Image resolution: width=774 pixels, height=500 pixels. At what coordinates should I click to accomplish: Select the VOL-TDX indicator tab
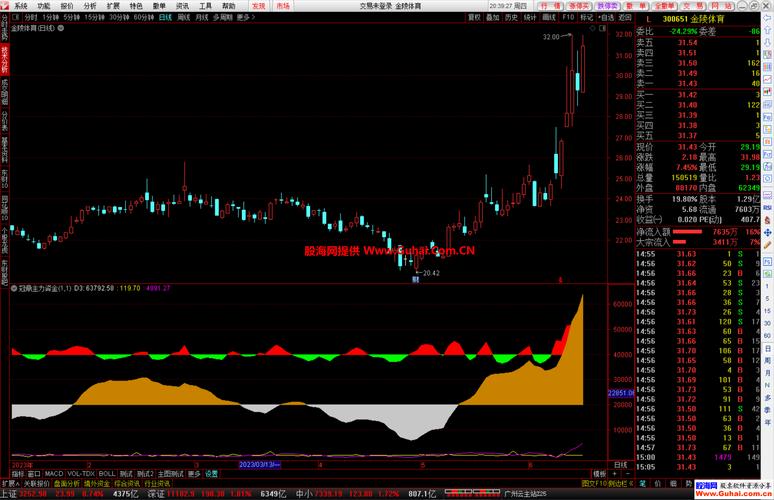(x=81, y=473)
